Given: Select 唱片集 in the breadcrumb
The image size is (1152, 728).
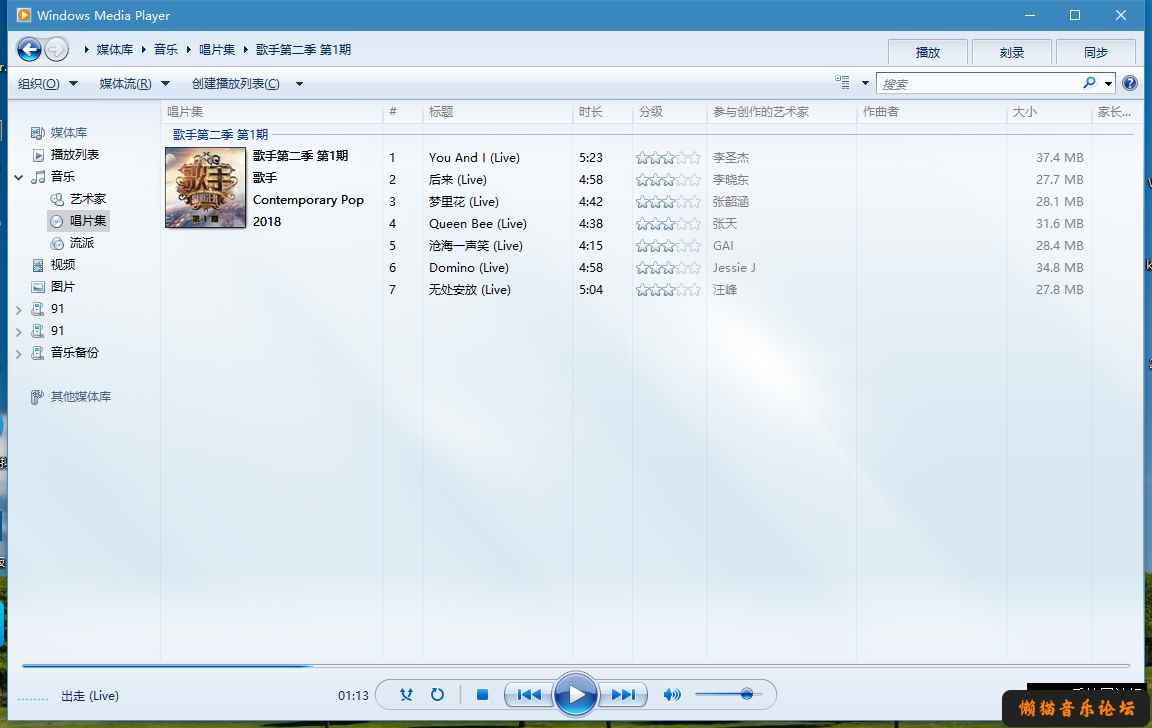Looking at the screenshot, I should click(x=217, y=50).
